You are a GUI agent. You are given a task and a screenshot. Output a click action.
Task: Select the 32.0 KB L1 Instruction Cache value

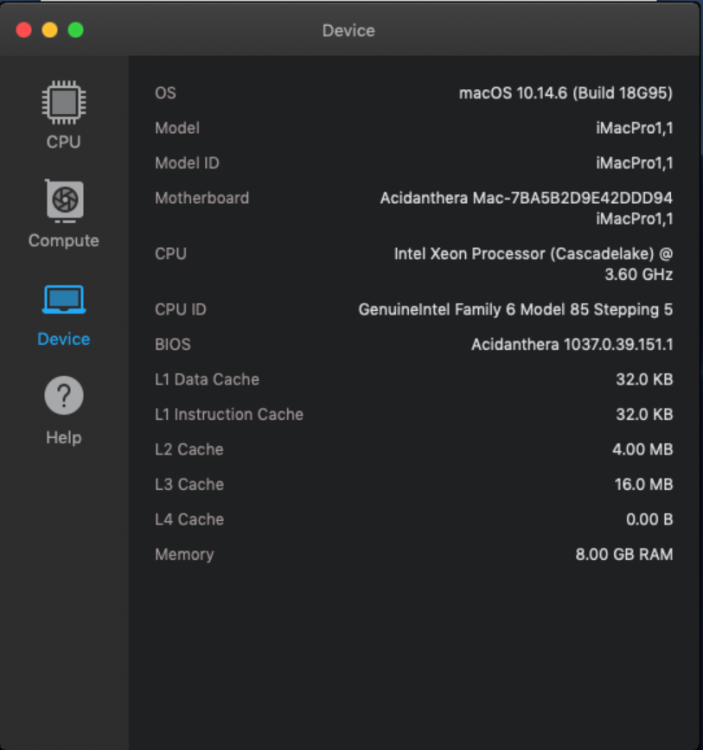tap(644, 414)
